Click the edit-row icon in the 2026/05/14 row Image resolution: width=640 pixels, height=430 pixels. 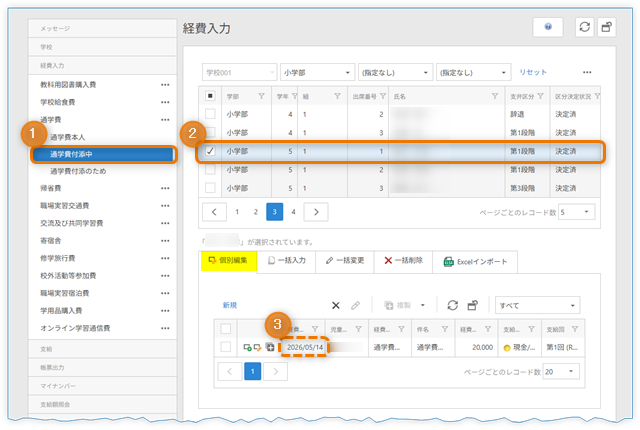point(258,348)
